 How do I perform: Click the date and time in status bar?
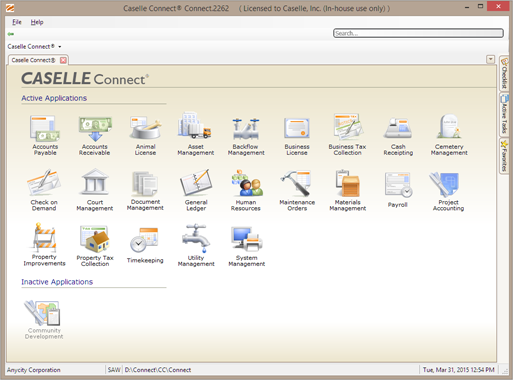(458, 370)
